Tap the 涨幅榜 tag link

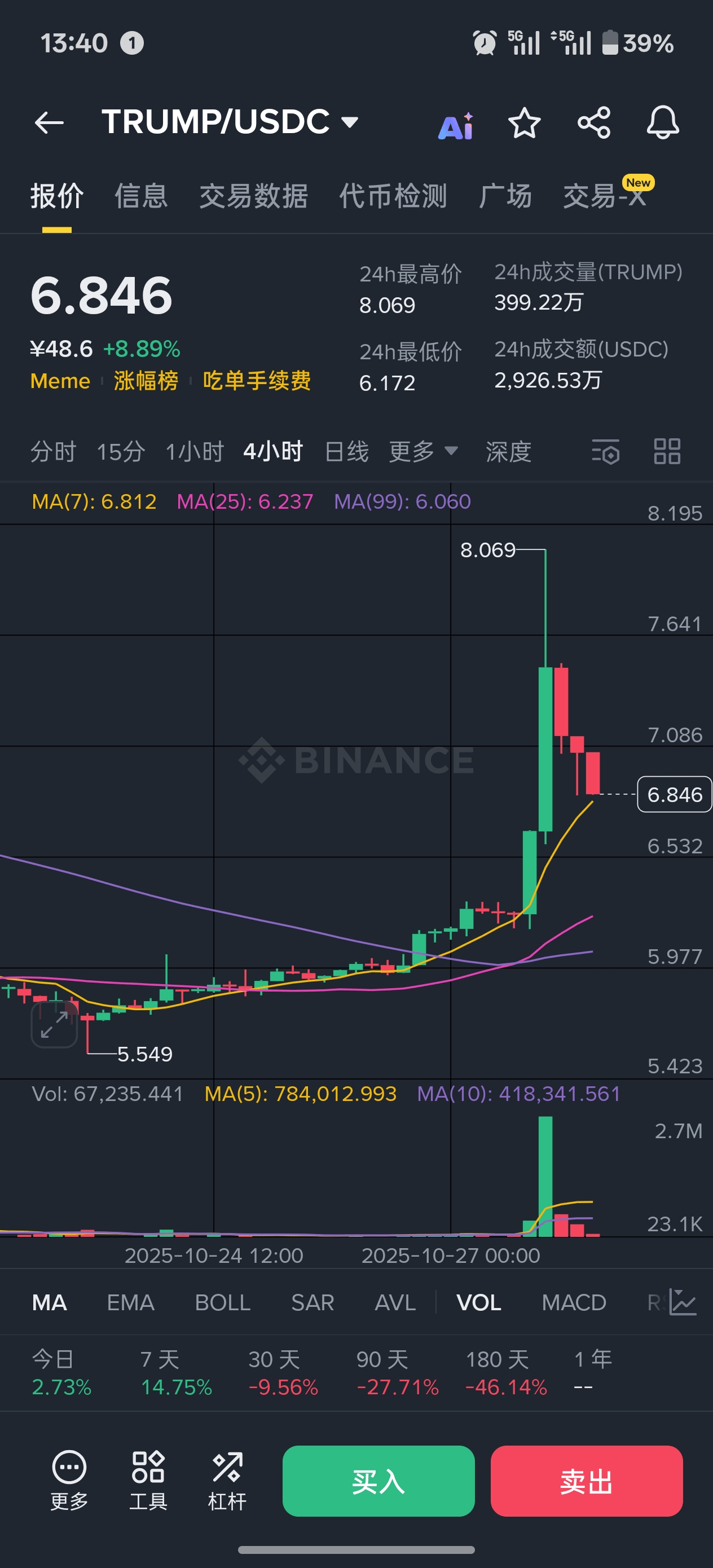[x=146, y=381]
